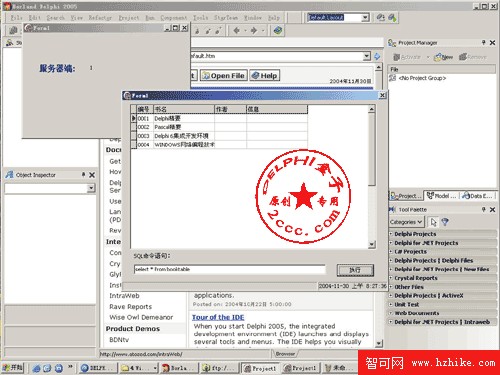Open the Rave Reports link

[x=130, y=307]
